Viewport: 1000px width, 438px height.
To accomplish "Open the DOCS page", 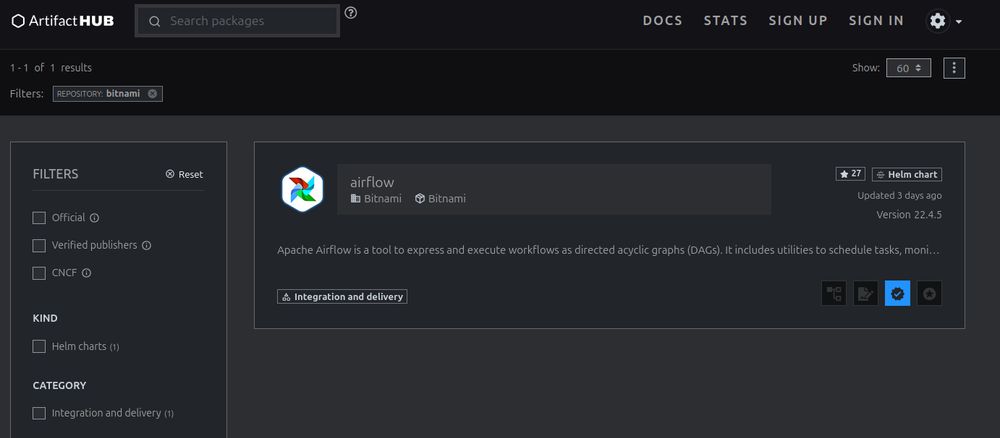I will click(663, 21).
